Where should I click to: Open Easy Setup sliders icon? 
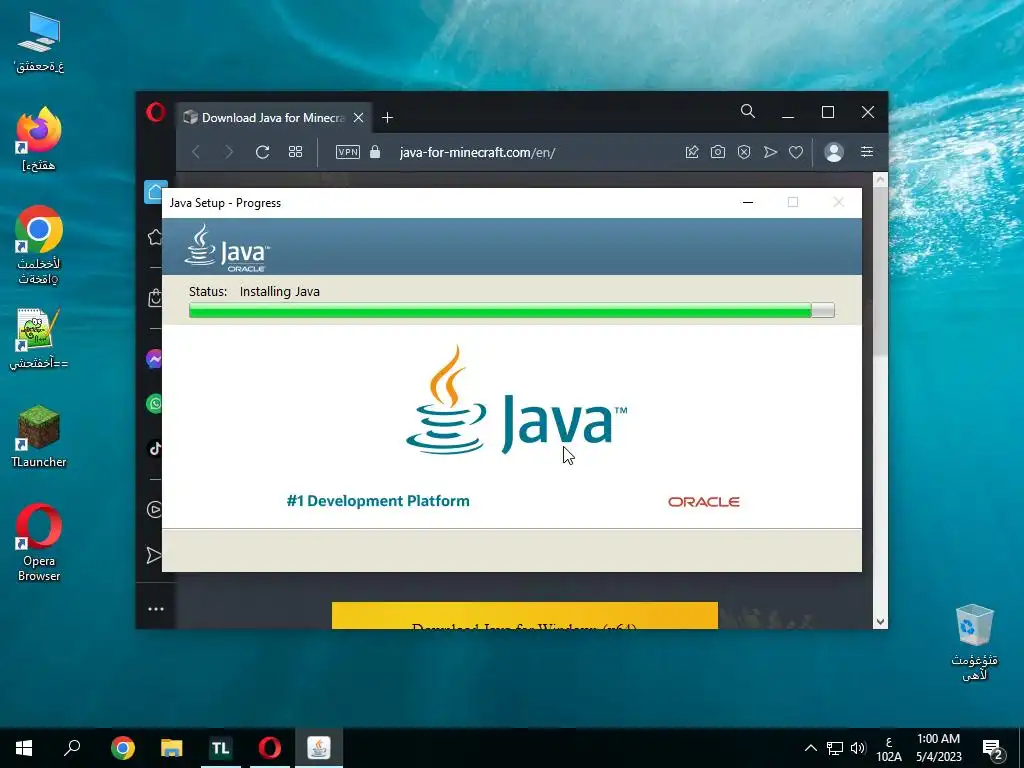[867, 152]
